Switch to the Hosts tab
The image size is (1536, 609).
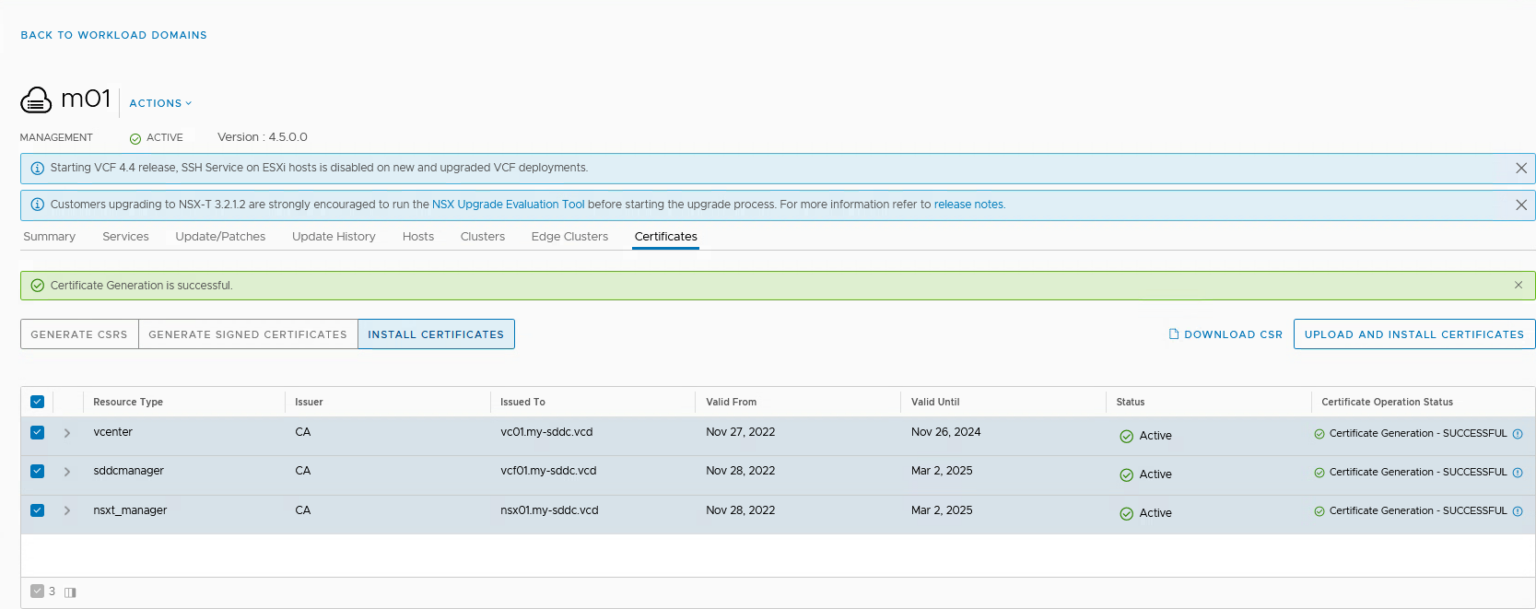tap(418, 237)
